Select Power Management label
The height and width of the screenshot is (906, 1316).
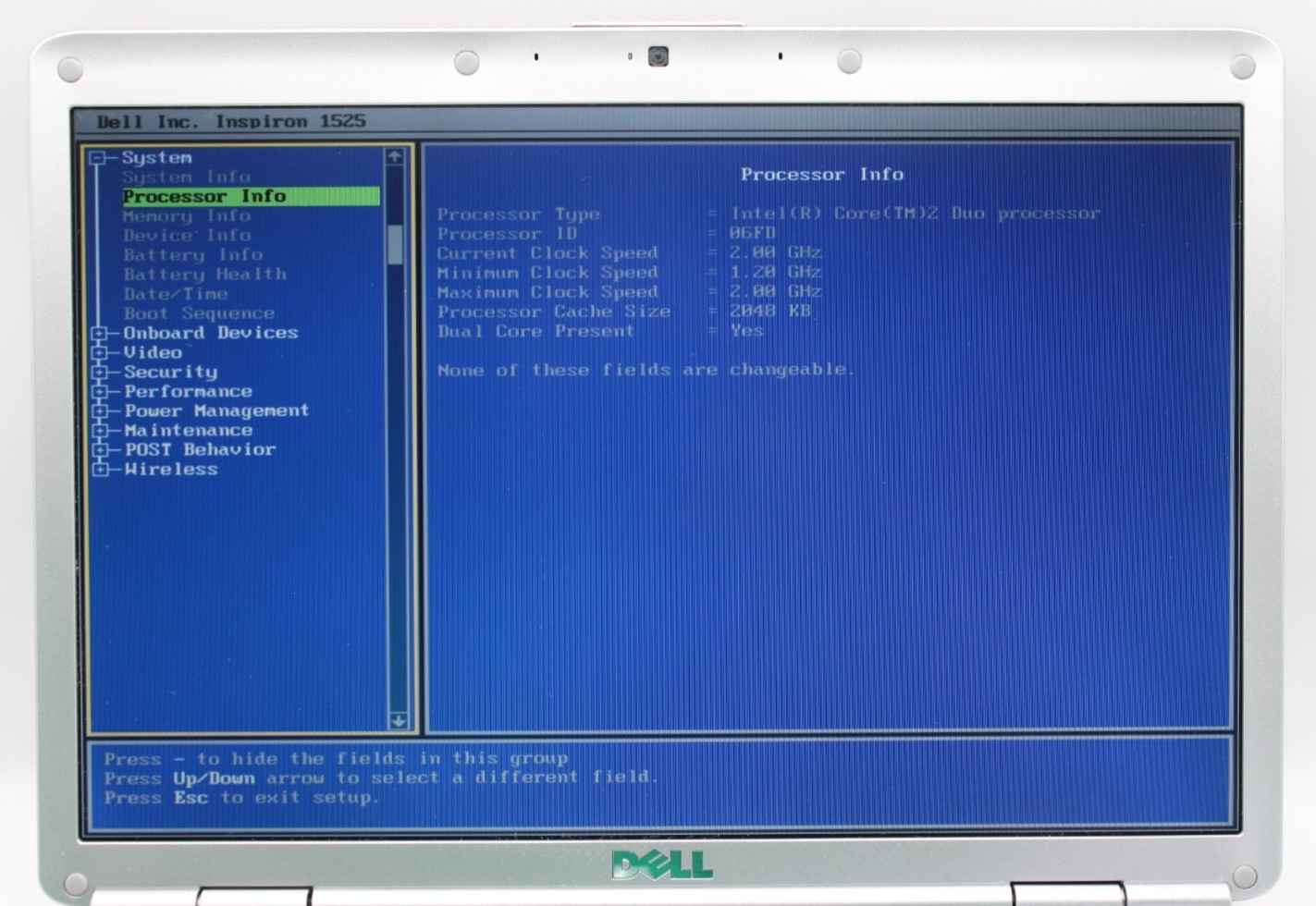216,410
